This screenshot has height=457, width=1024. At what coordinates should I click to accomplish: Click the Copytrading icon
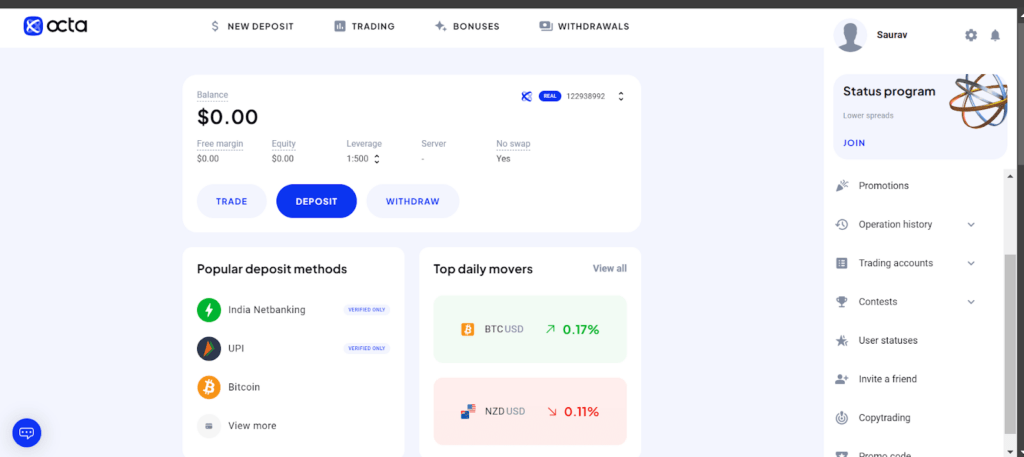click(842, 417)
